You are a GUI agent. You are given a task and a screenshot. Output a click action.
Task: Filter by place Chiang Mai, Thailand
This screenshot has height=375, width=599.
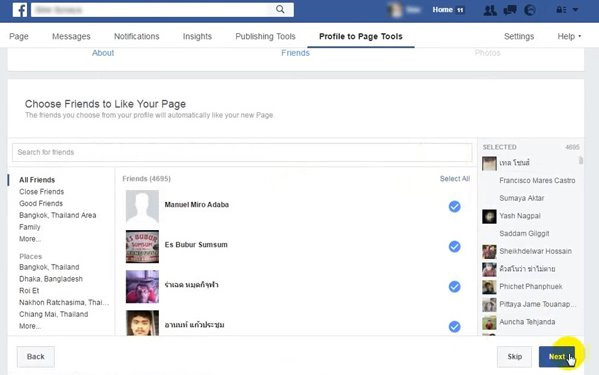(x=53, y=314)
